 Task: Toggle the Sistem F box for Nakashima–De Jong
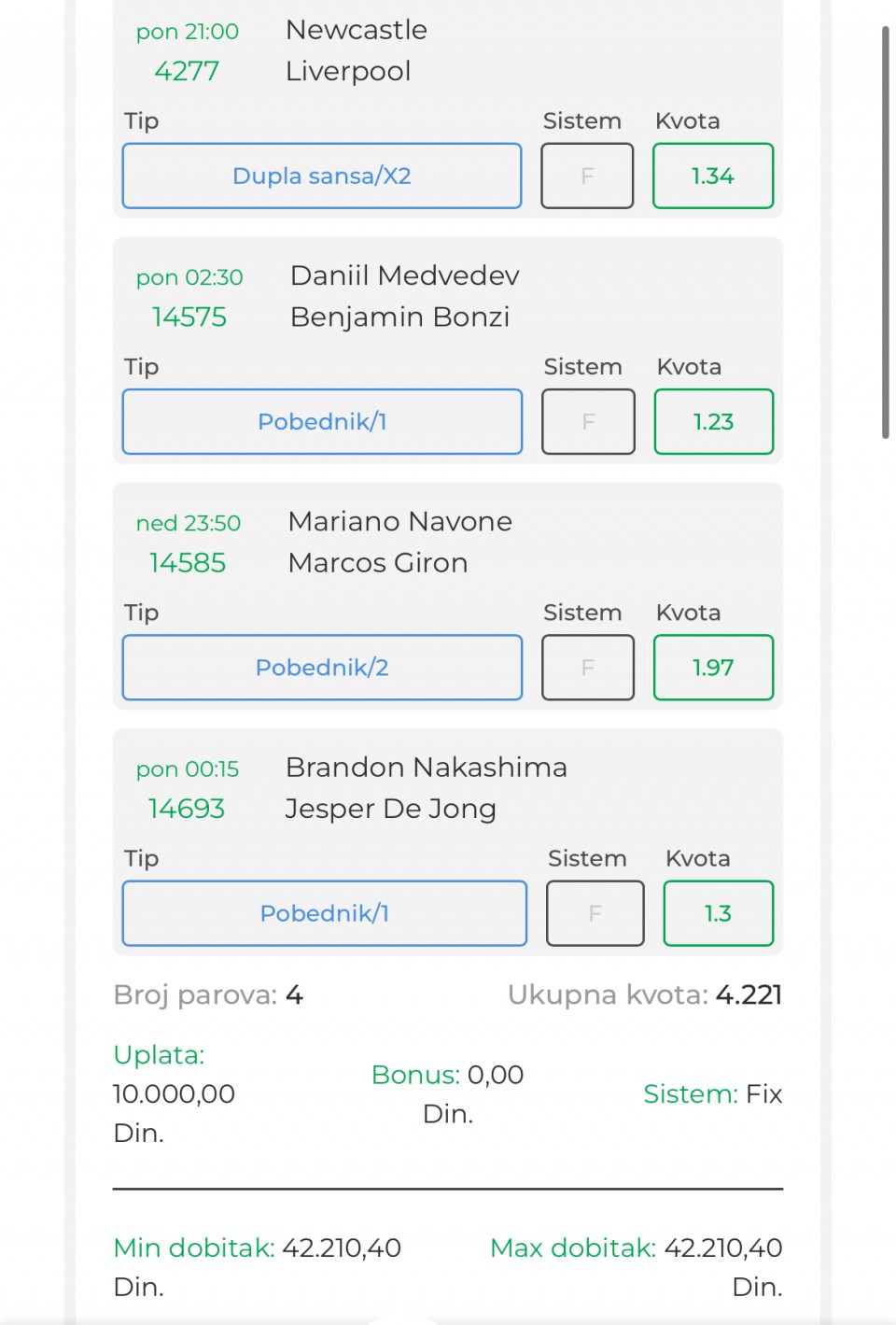pyautogui.click(x=595, y=912)
